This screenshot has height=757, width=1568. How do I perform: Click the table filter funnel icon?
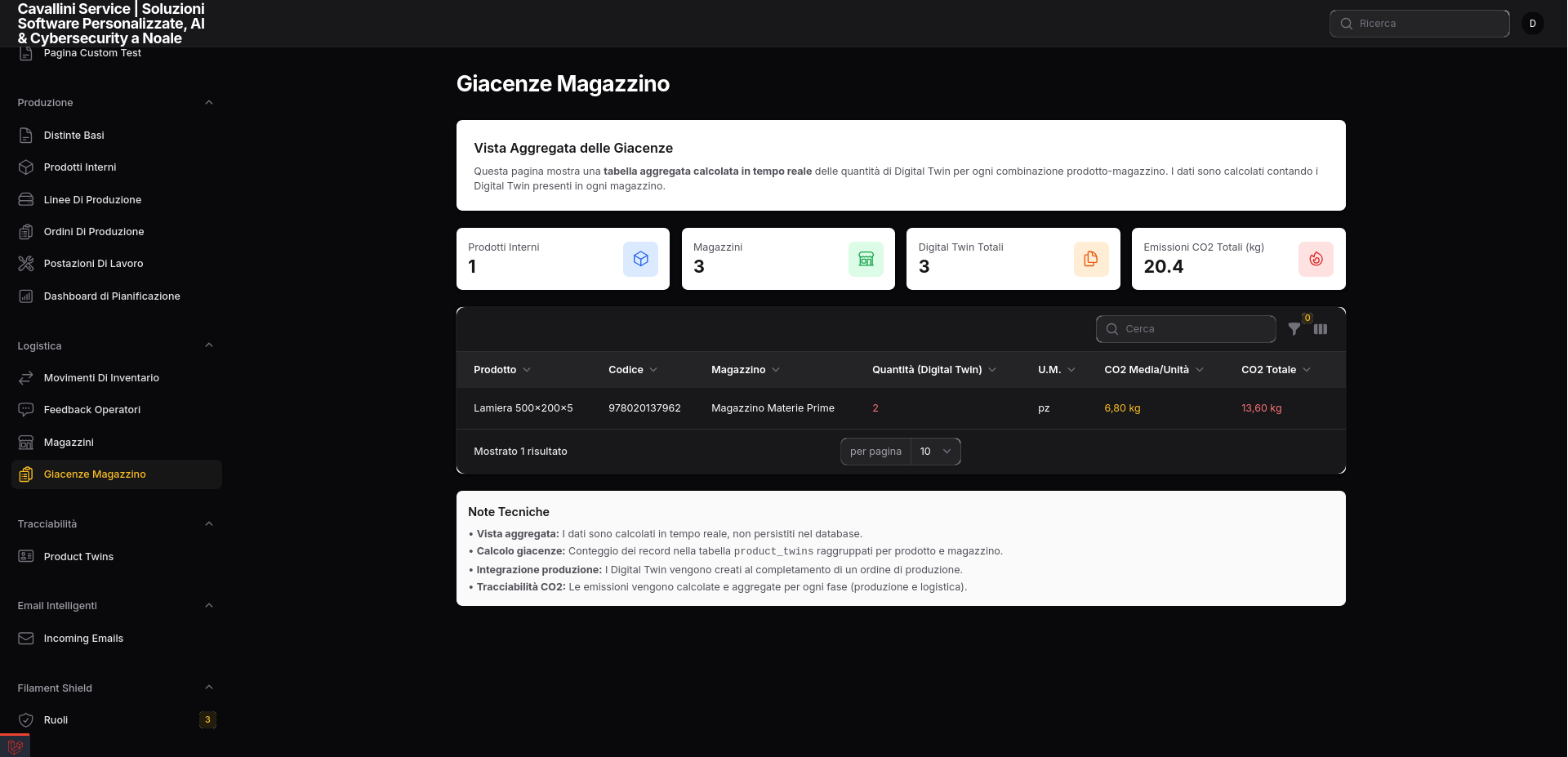click(1294, 329)
